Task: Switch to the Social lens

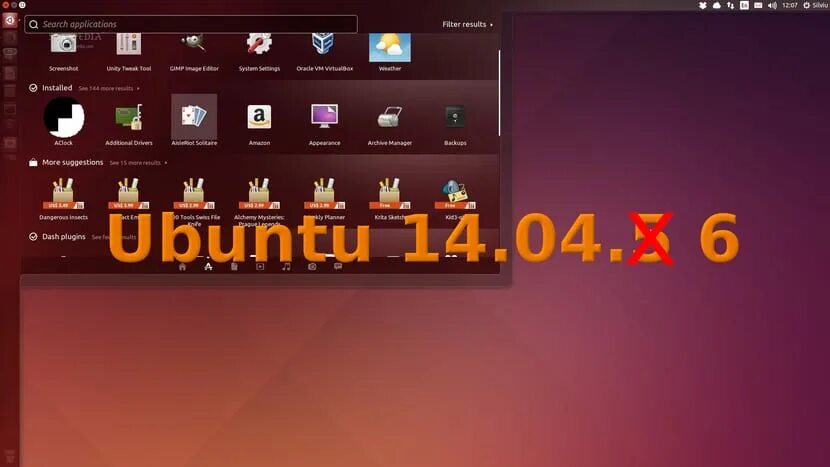Action: point(338,266)
